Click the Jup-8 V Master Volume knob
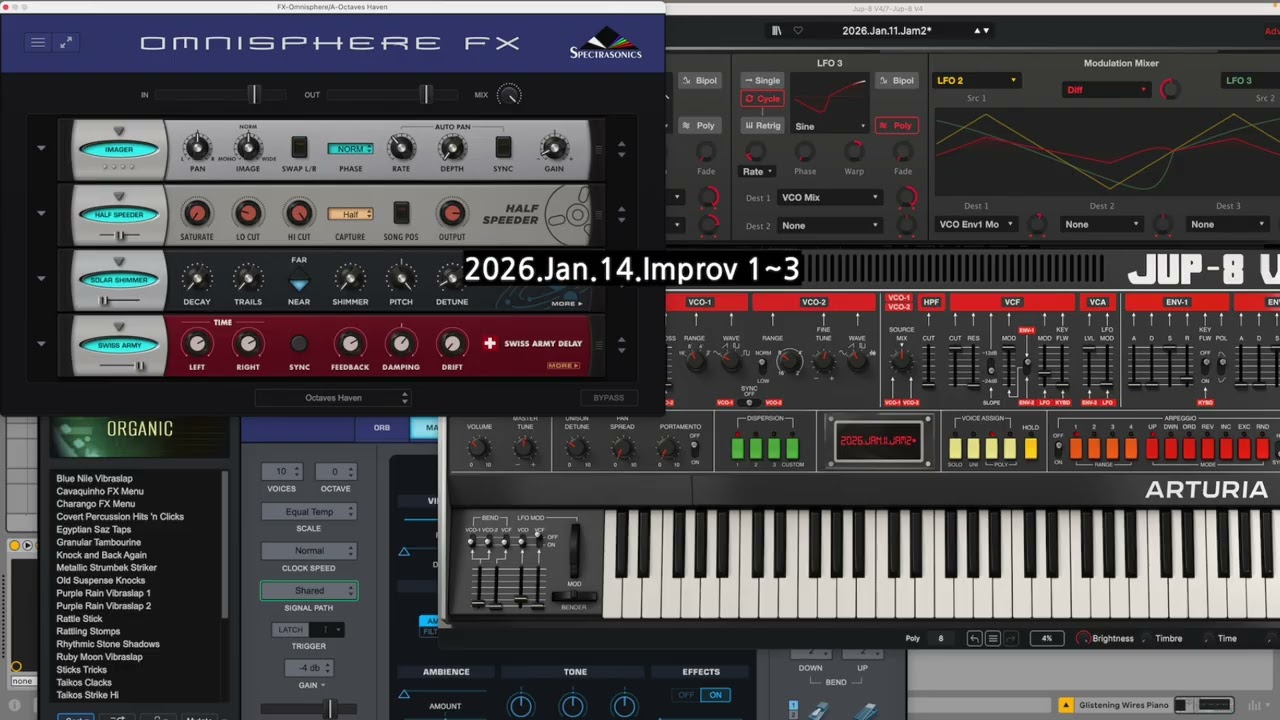The height and width of the screenshot is (720, 1280). (479, 448)
